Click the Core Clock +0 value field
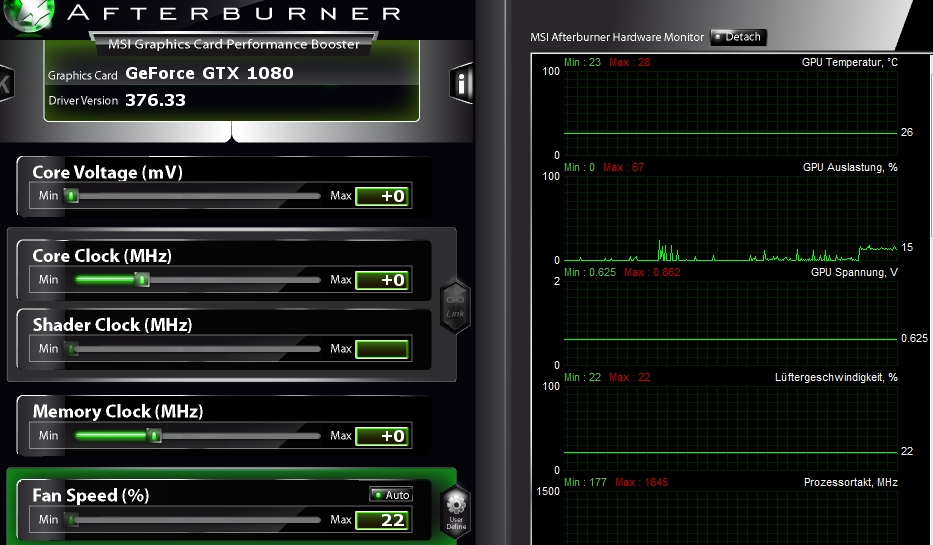This screenshot has width=933, height=545. tap(382, 280)
